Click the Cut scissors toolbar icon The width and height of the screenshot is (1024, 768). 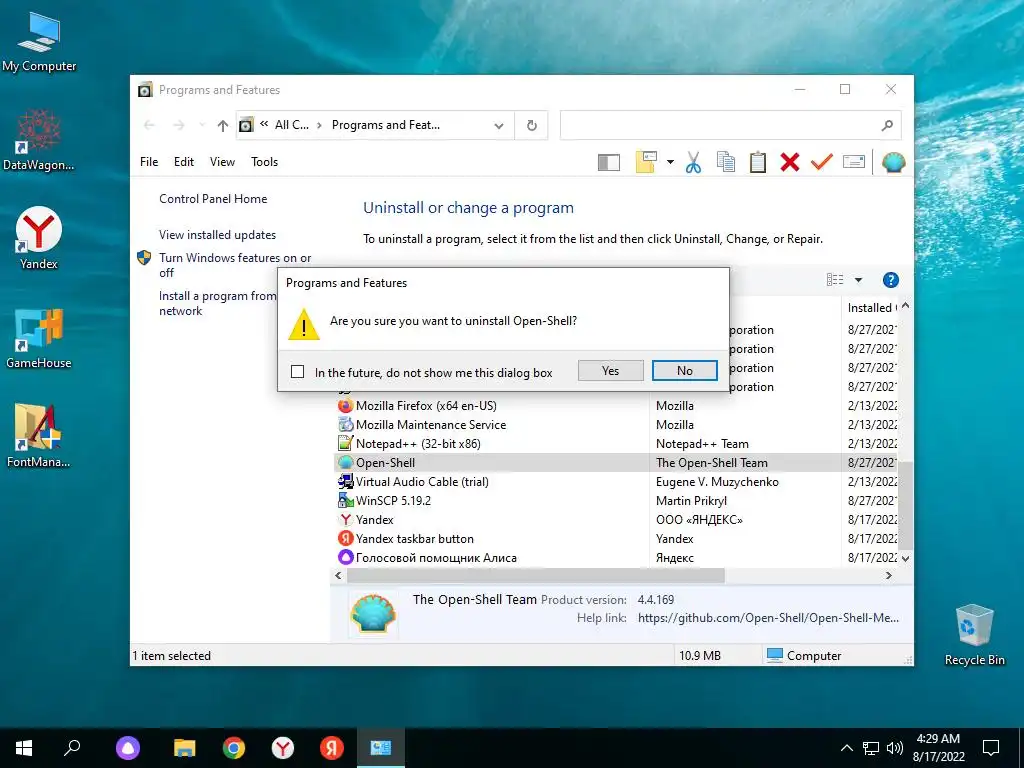694,162
